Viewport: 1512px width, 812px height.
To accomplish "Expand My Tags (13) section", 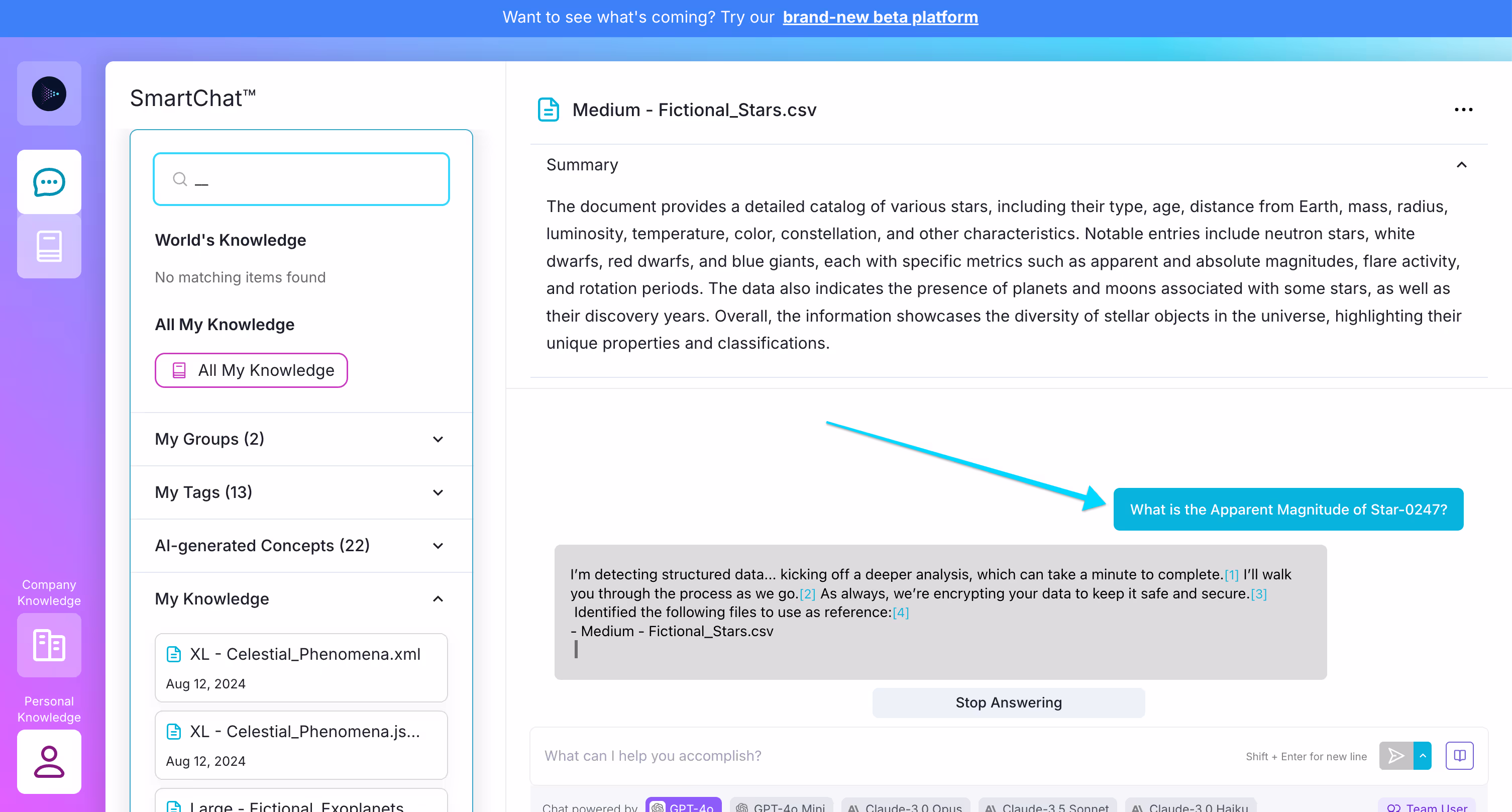I will coord(301,492).
